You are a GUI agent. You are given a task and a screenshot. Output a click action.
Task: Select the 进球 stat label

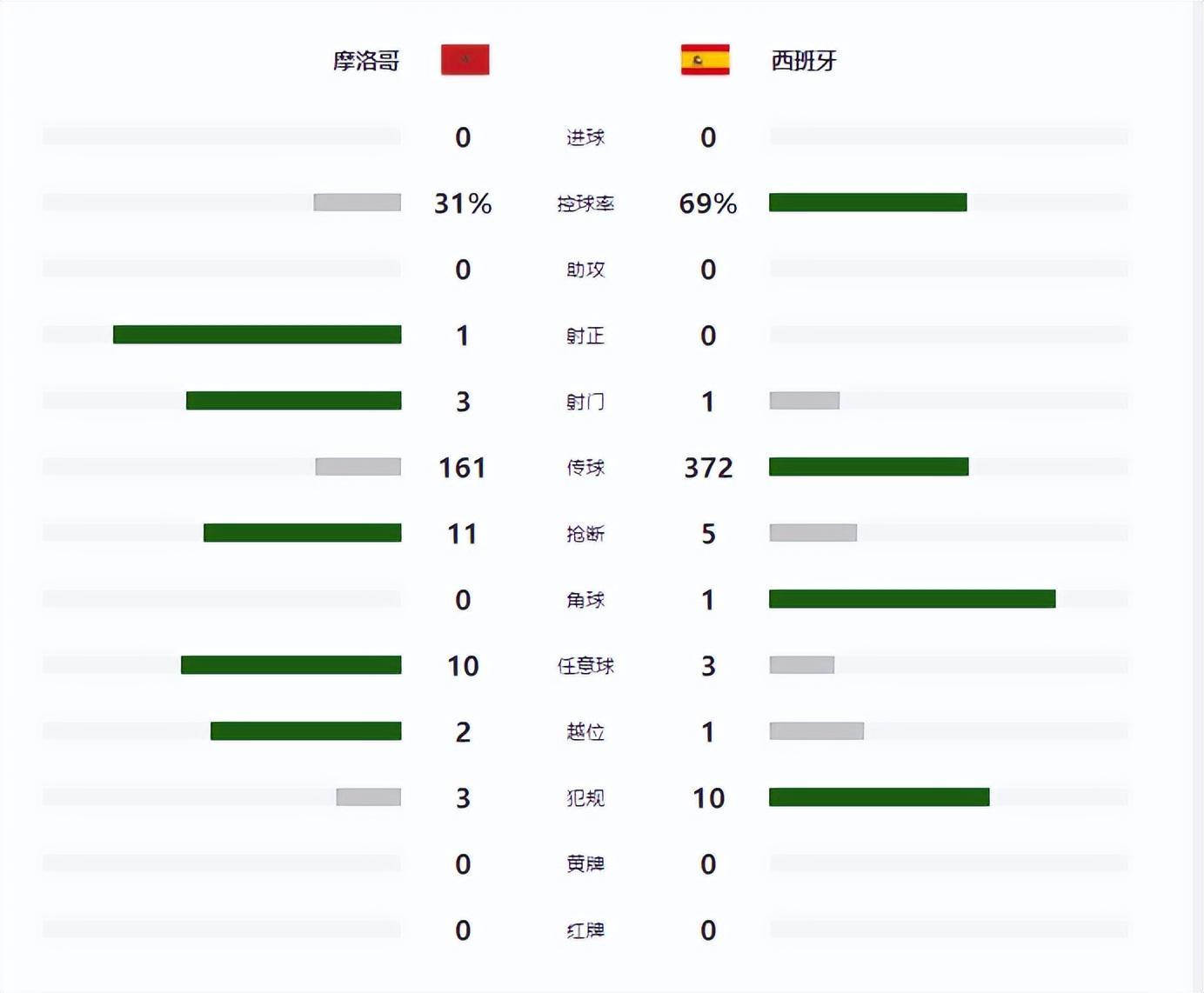tap(585, 137)
